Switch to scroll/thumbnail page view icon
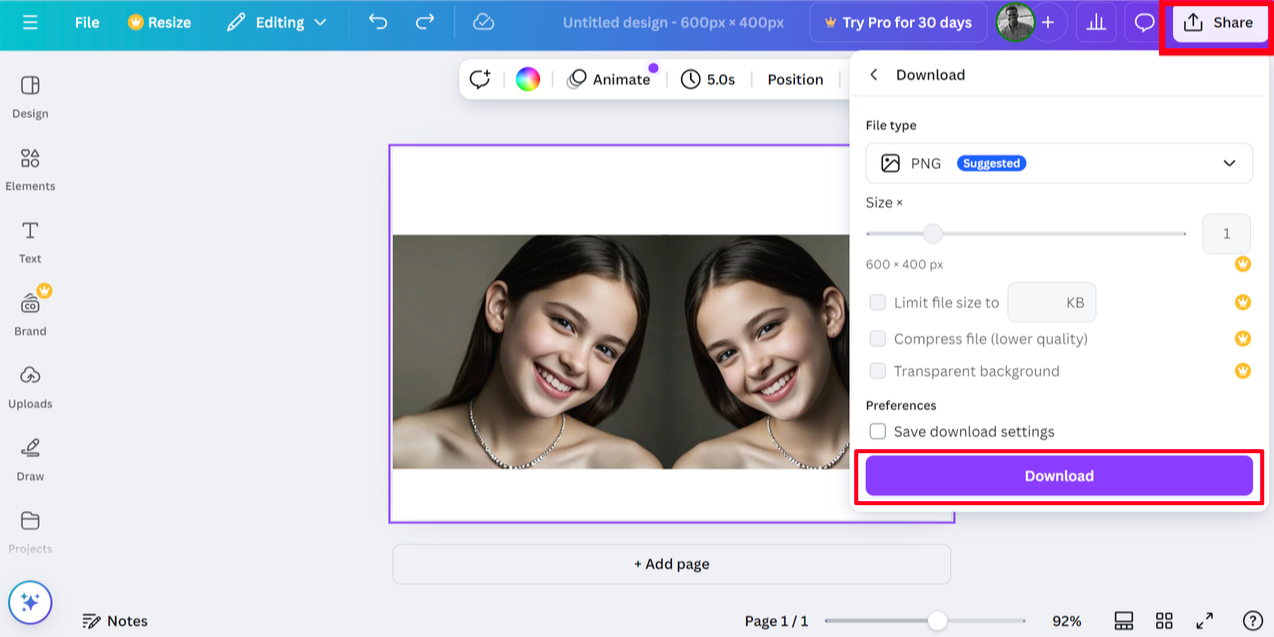 [x=1123, y=621]
